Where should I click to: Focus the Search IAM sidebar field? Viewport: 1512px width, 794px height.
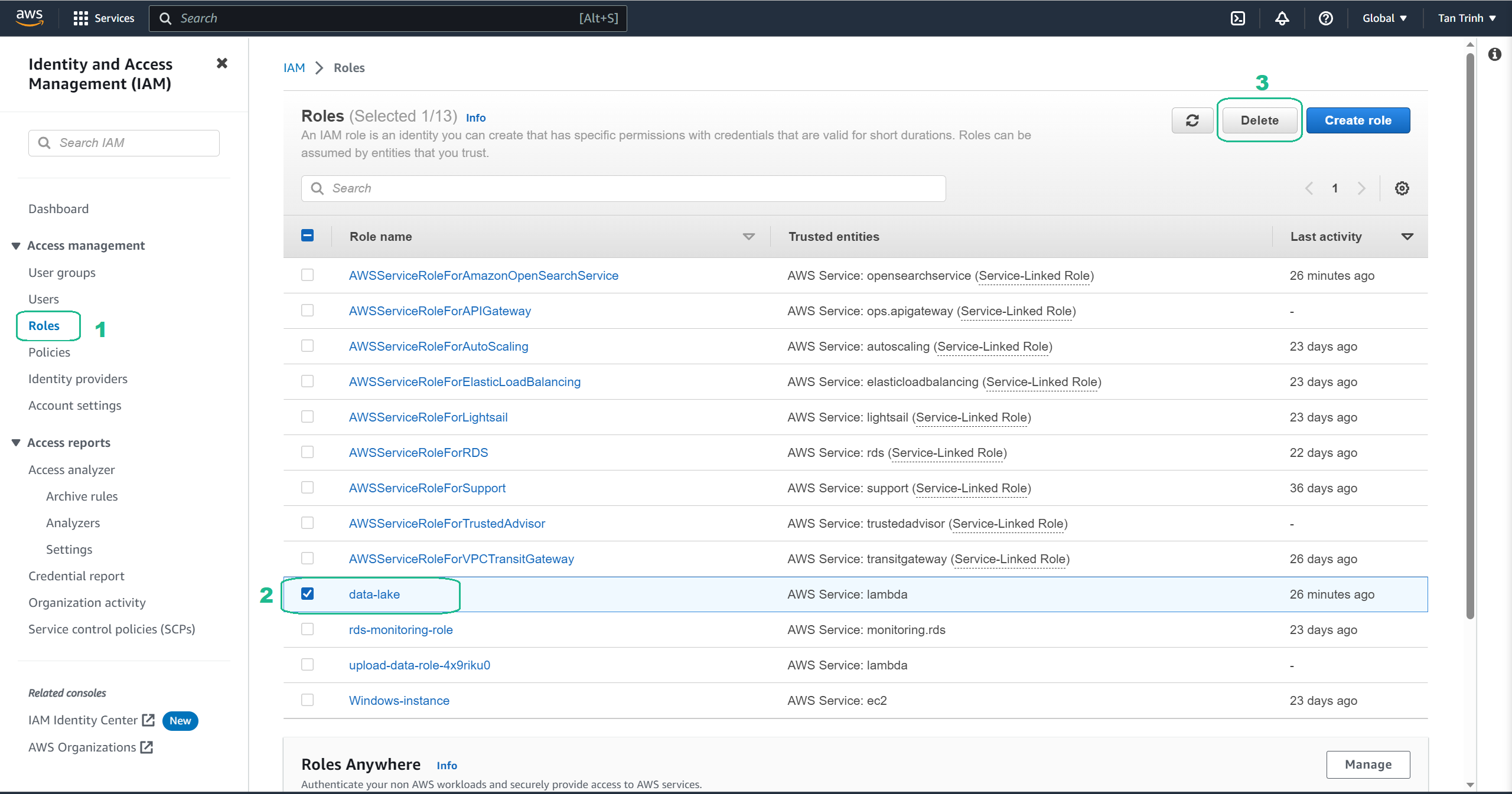point(124,143)
